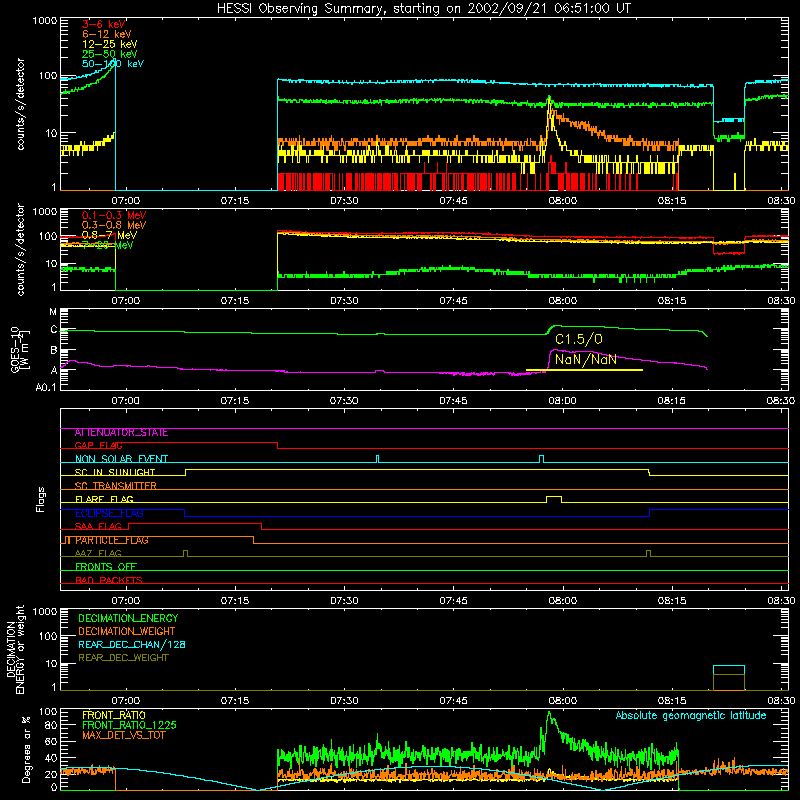Click the FRONT_RATIO_1225 legend label
Viewport: 800px width, 800px height.
(129, 725)
